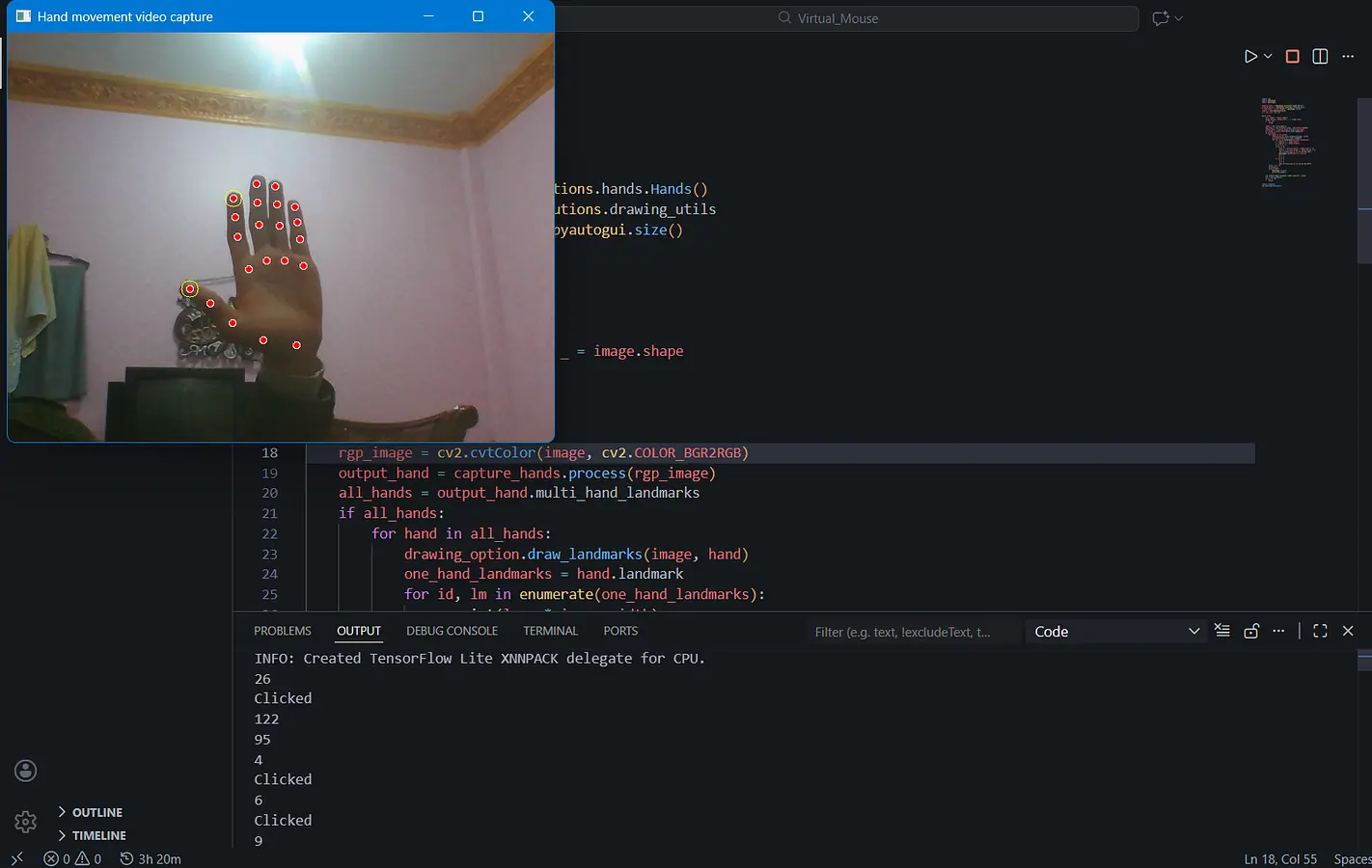
Task: Open the Accounts icon in activity bar
Action: (x=26, y=771)
